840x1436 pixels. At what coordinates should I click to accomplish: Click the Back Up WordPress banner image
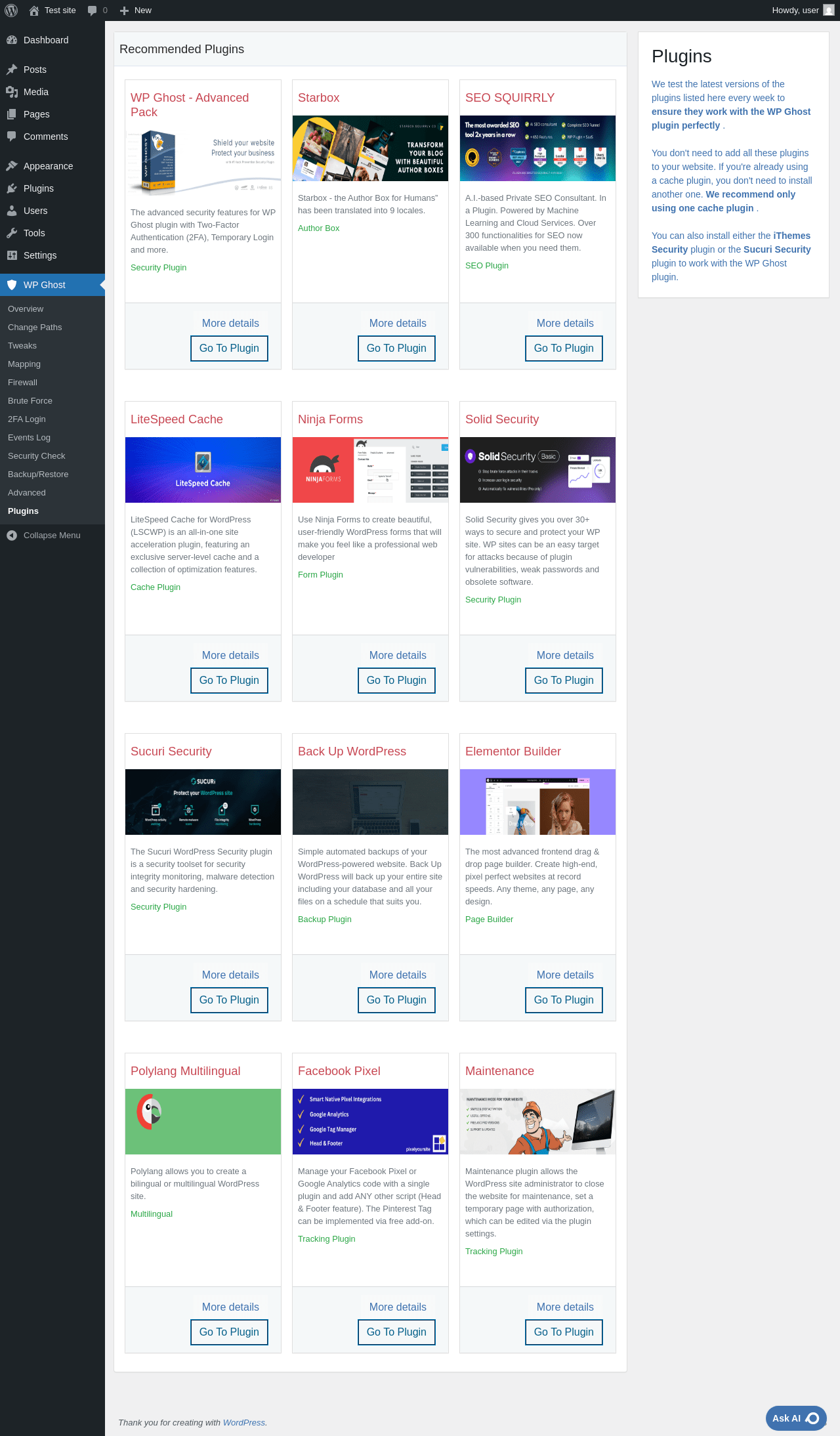370,802
